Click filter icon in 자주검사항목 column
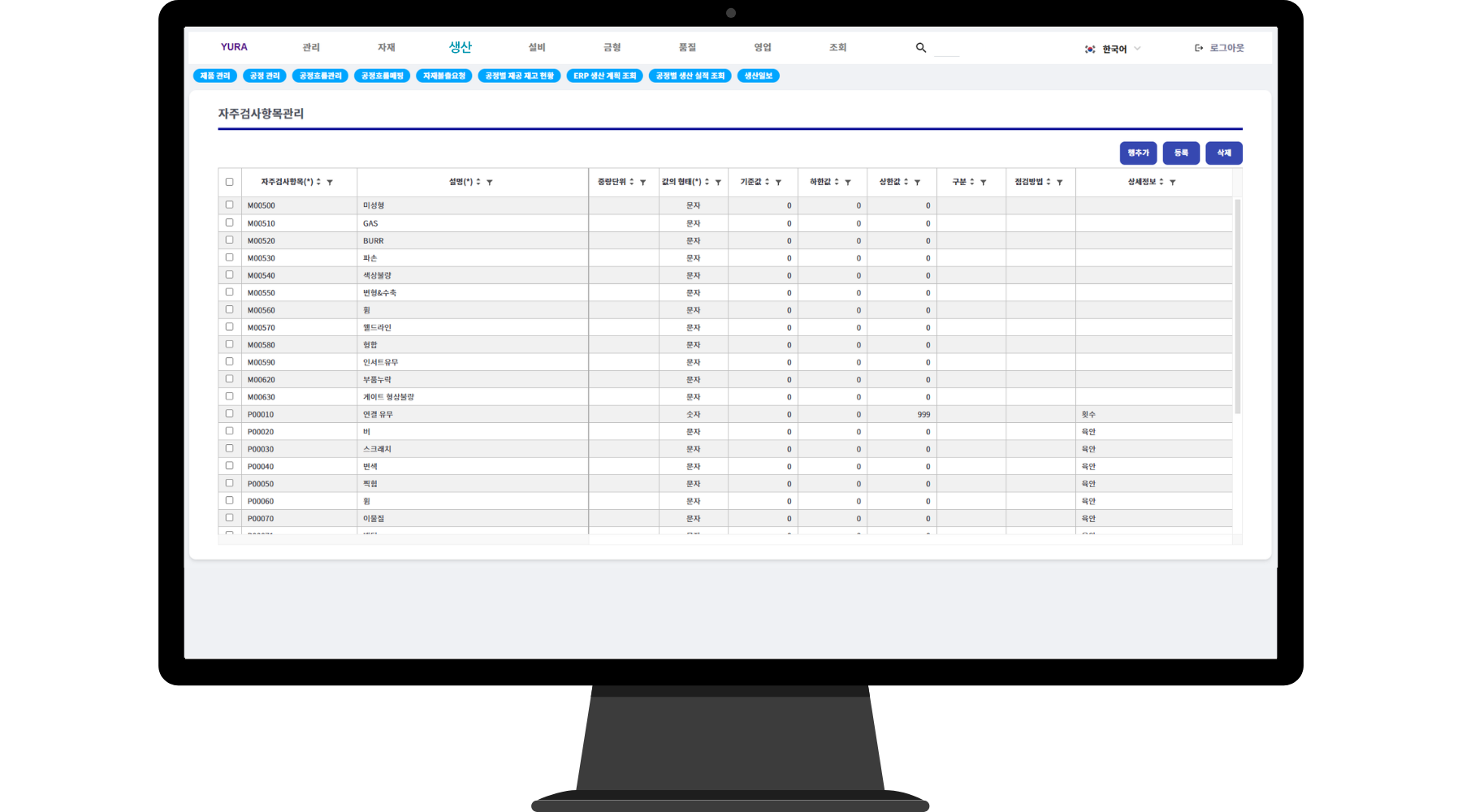 (330, 183)
